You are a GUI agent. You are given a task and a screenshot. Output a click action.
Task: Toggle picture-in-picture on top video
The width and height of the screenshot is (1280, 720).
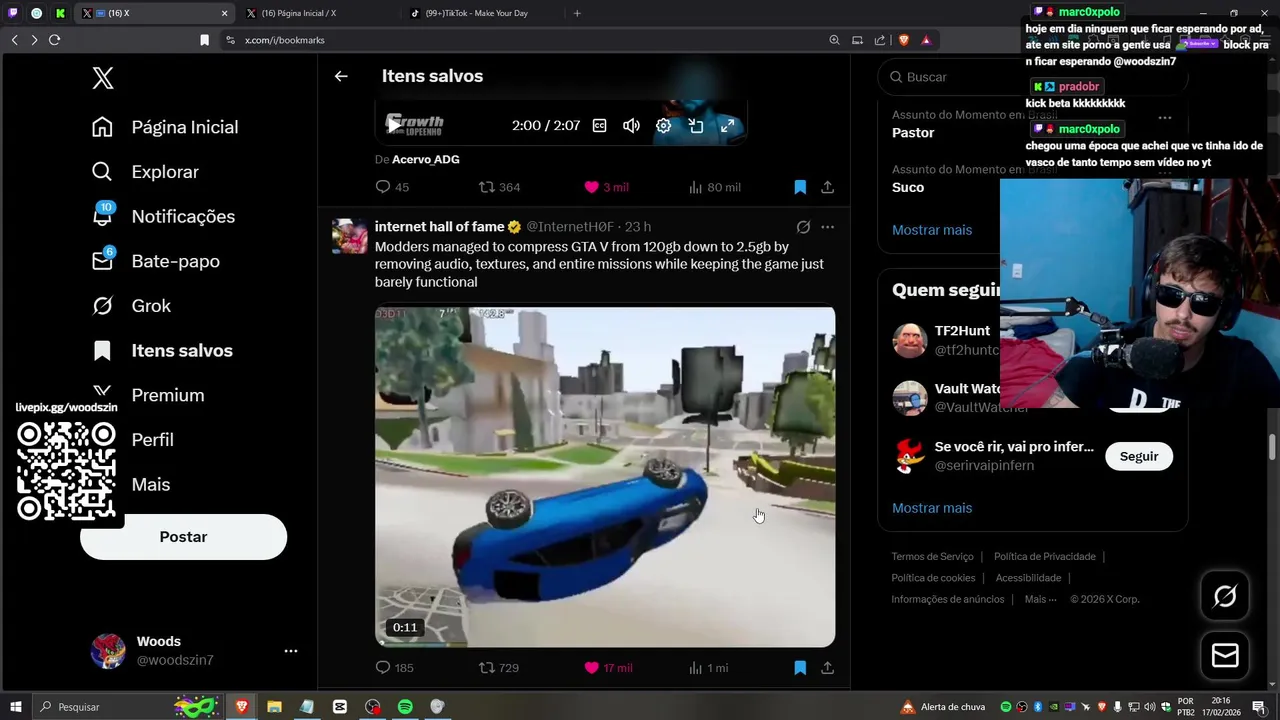tap(696, 126)
